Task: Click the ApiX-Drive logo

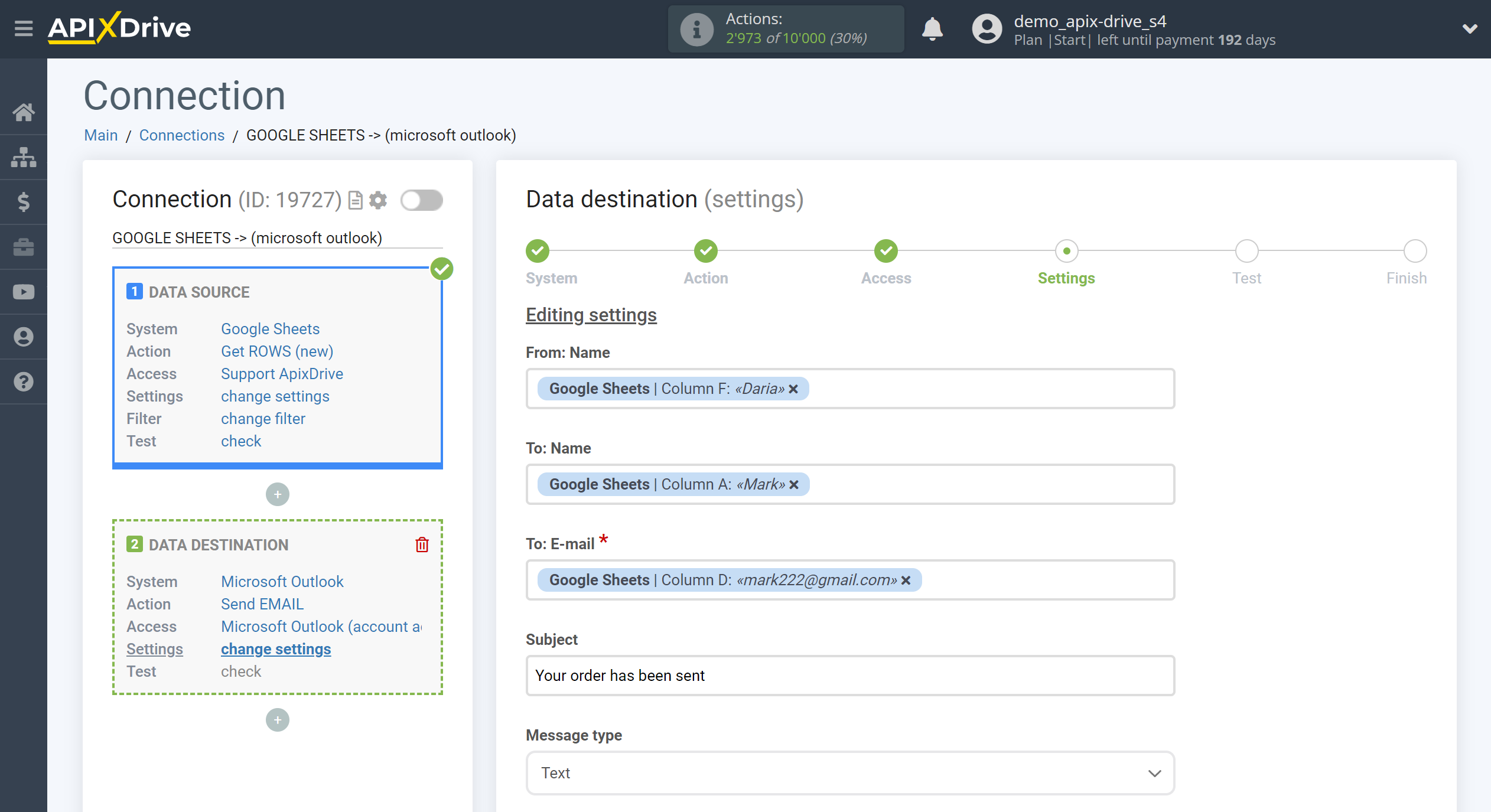Action: click(x=119, y=28)
